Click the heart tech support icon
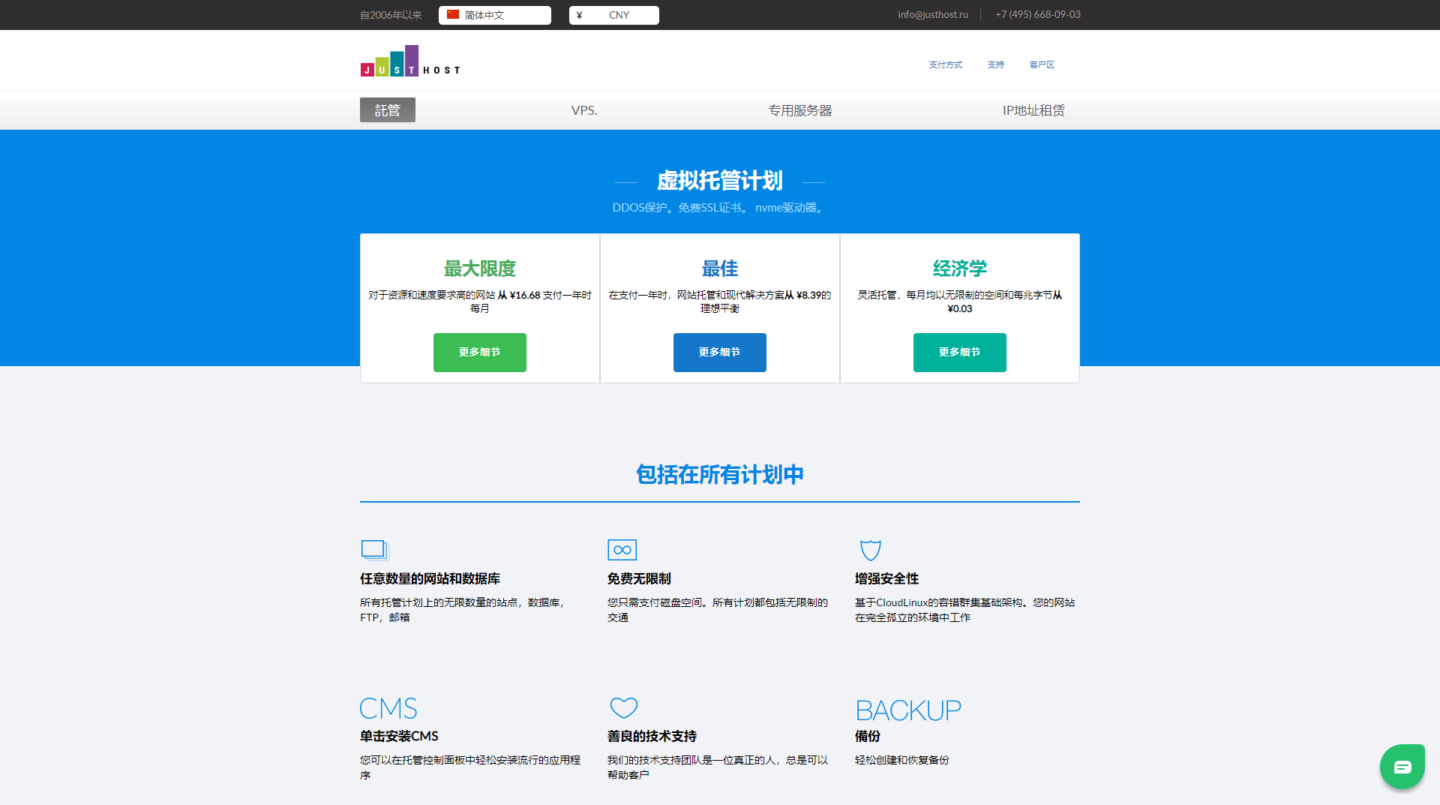This screenshot has height=805, width=1440. (623, 708)
